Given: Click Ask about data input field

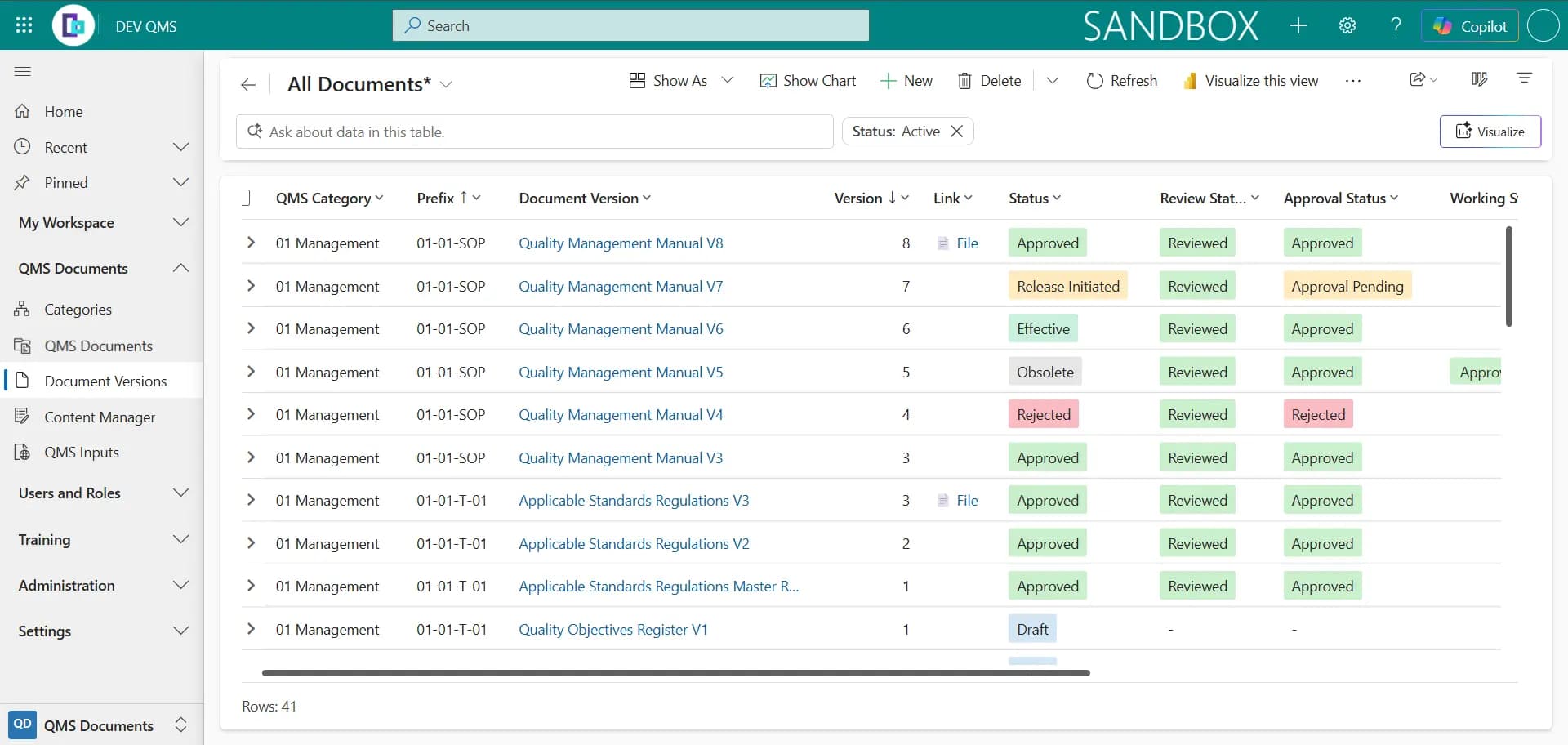Looking at the screenshot, I should click(x=535, y=132).
